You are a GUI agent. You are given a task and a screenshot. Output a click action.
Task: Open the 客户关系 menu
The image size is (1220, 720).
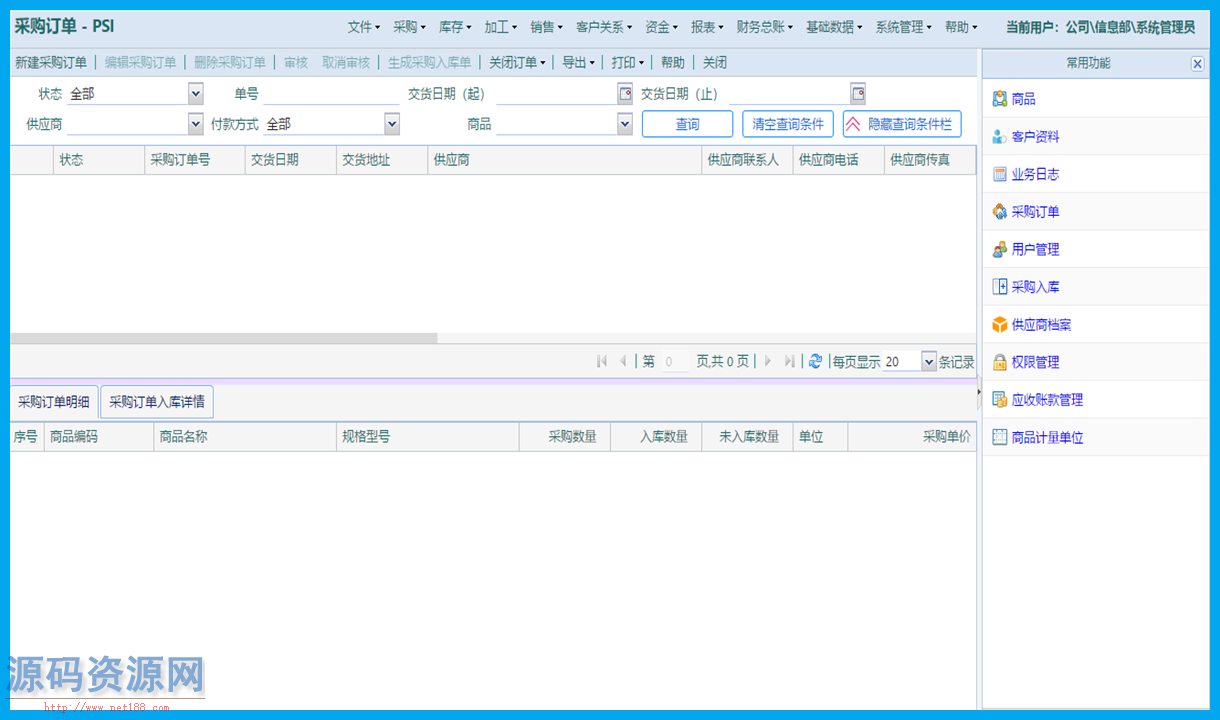(x=604, y=27)
